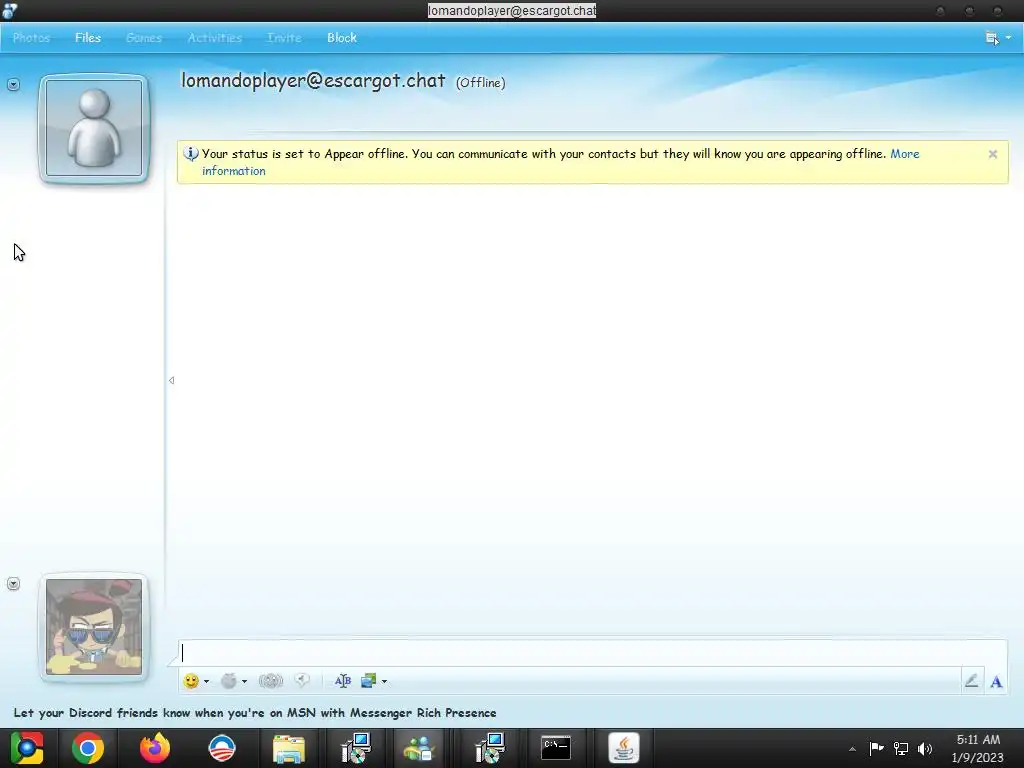Expand the options arrow next to your own picture
The width and height of the screenshot is (1024, 768).
point(13,584)
